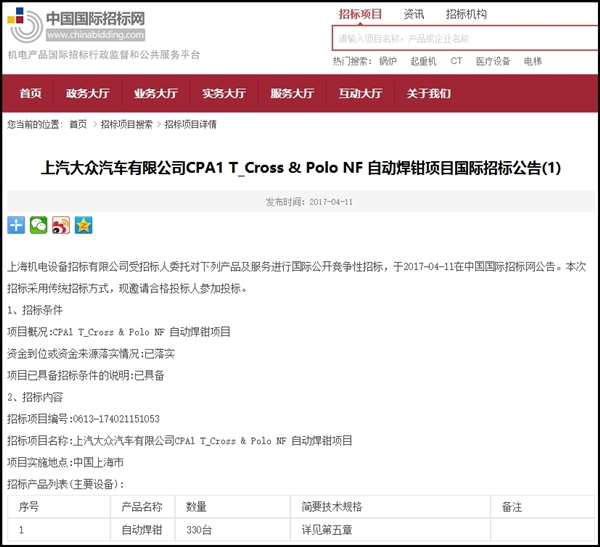Click hot search keyword 医疗设备
The width and height of the screenshot is (600, 547).
492,61
